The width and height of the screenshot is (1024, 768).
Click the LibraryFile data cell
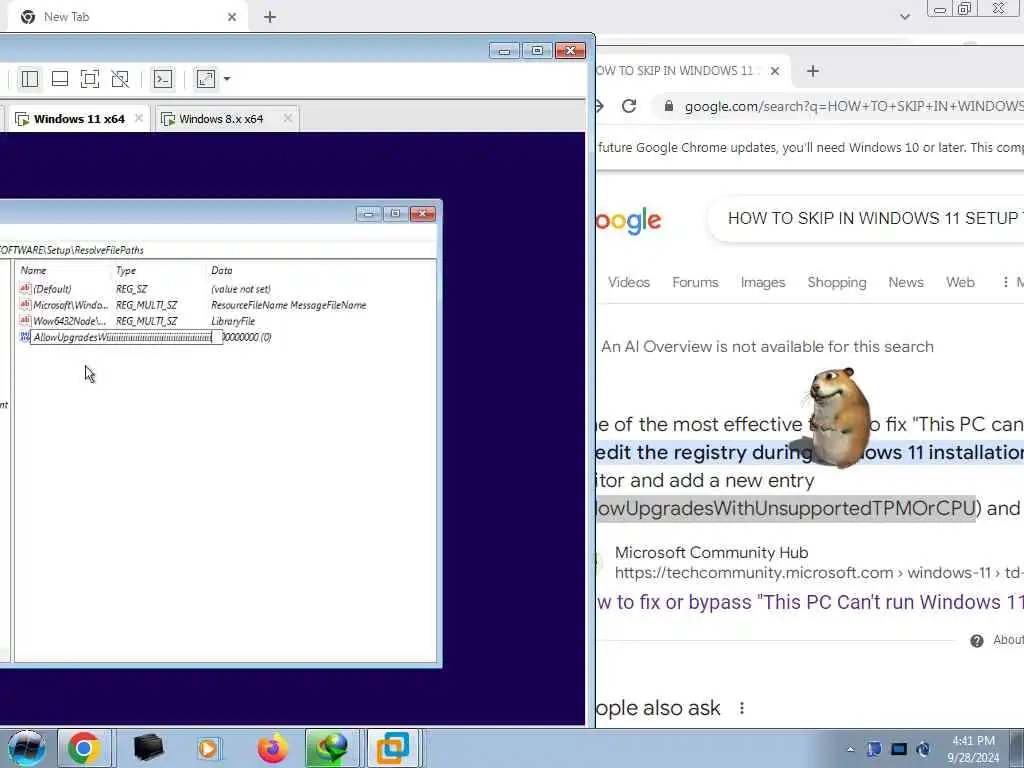coord(233,321)
